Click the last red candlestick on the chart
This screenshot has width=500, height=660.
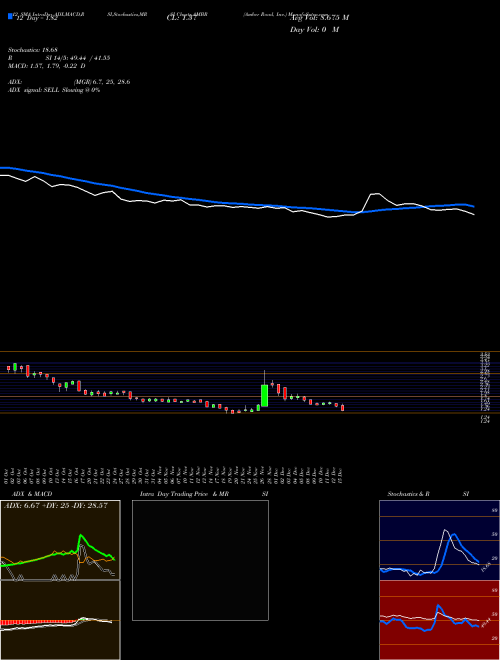[x=343, y=407]
